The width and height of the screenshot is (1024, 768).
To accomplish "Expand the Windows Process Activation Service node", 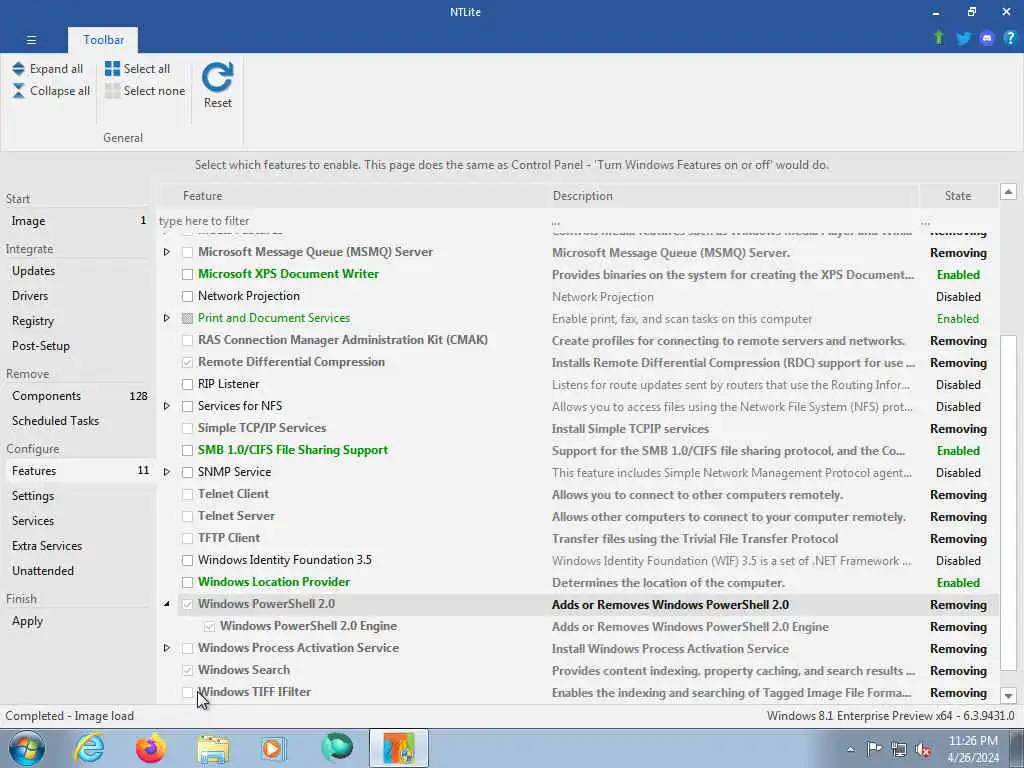I will click(167, 648).
